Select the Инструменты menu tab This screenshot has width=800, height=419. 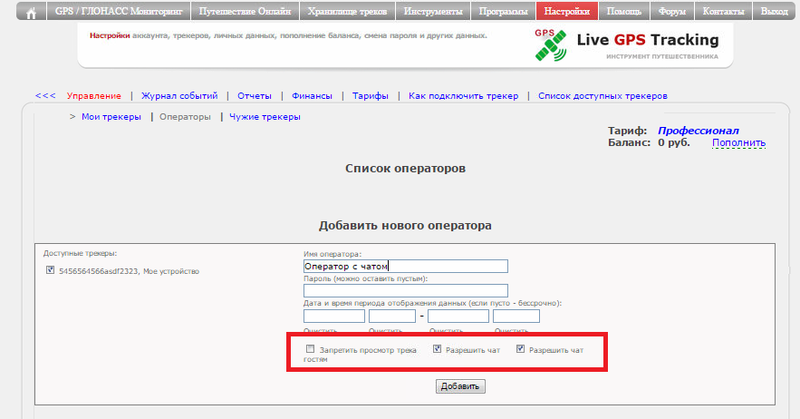point(433,13)
